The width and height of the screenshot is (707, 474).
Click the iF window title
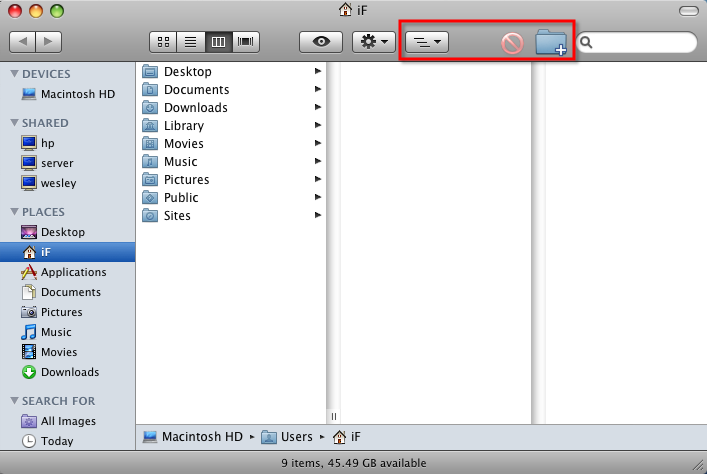point(353,10)
